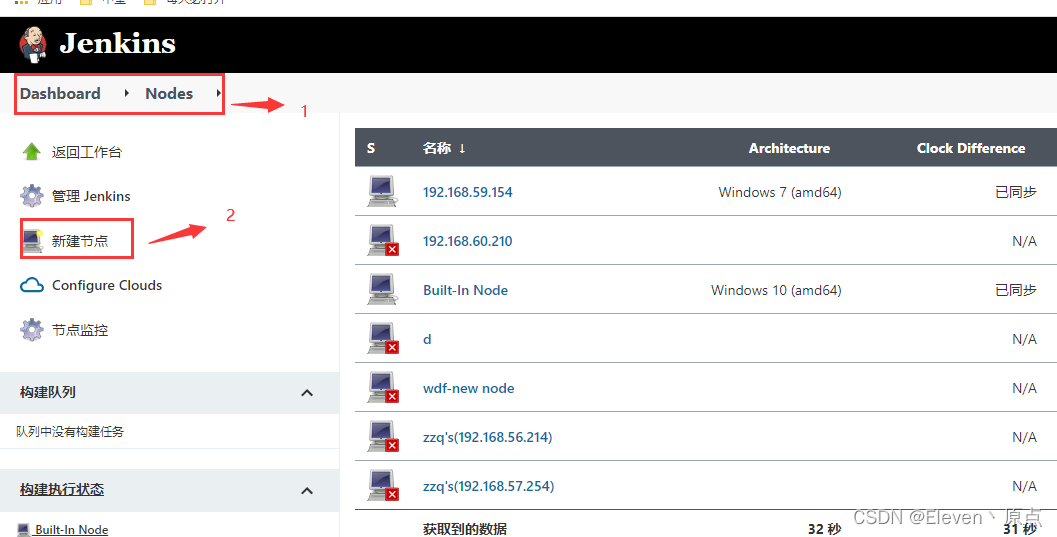Open Built-In Node link in executor status
Viewport: 1057px width, 537px height.
point(71,530)
